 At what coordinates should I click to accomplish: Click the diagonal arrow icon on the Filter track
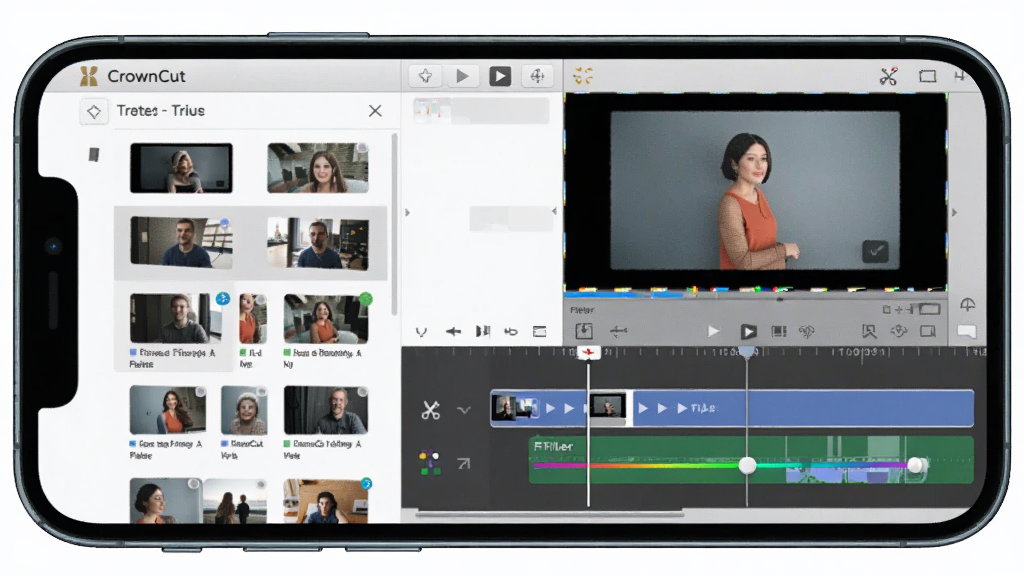tap(464, 464)
